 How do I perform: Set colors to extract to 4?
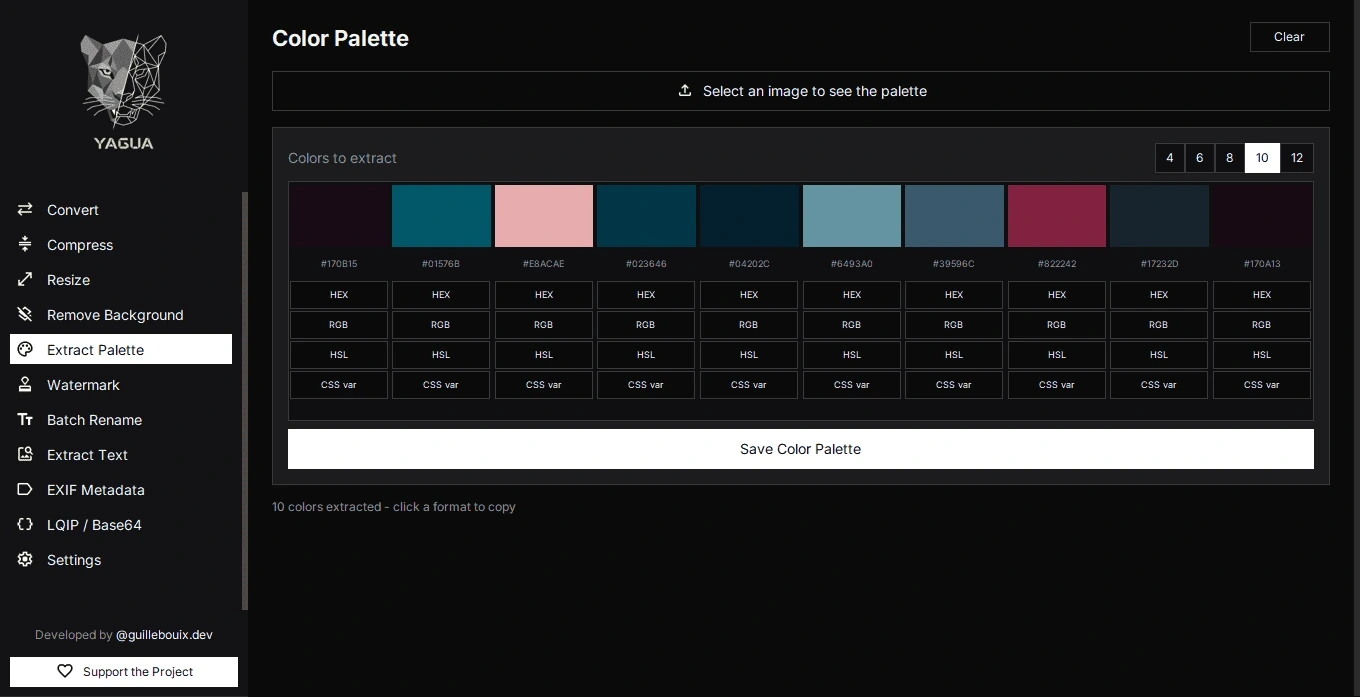click(1170, 158)
